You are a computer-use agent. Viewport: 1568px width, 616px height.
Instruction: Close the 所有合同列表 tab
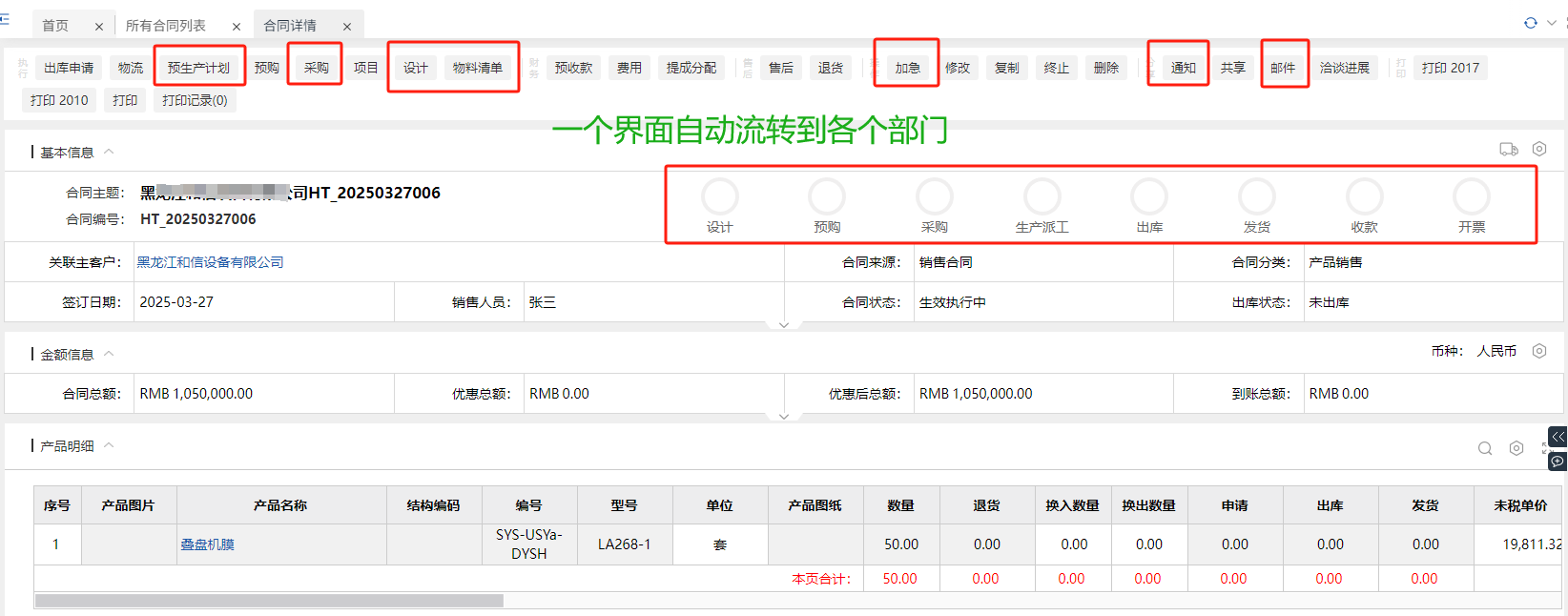point(237,27)
